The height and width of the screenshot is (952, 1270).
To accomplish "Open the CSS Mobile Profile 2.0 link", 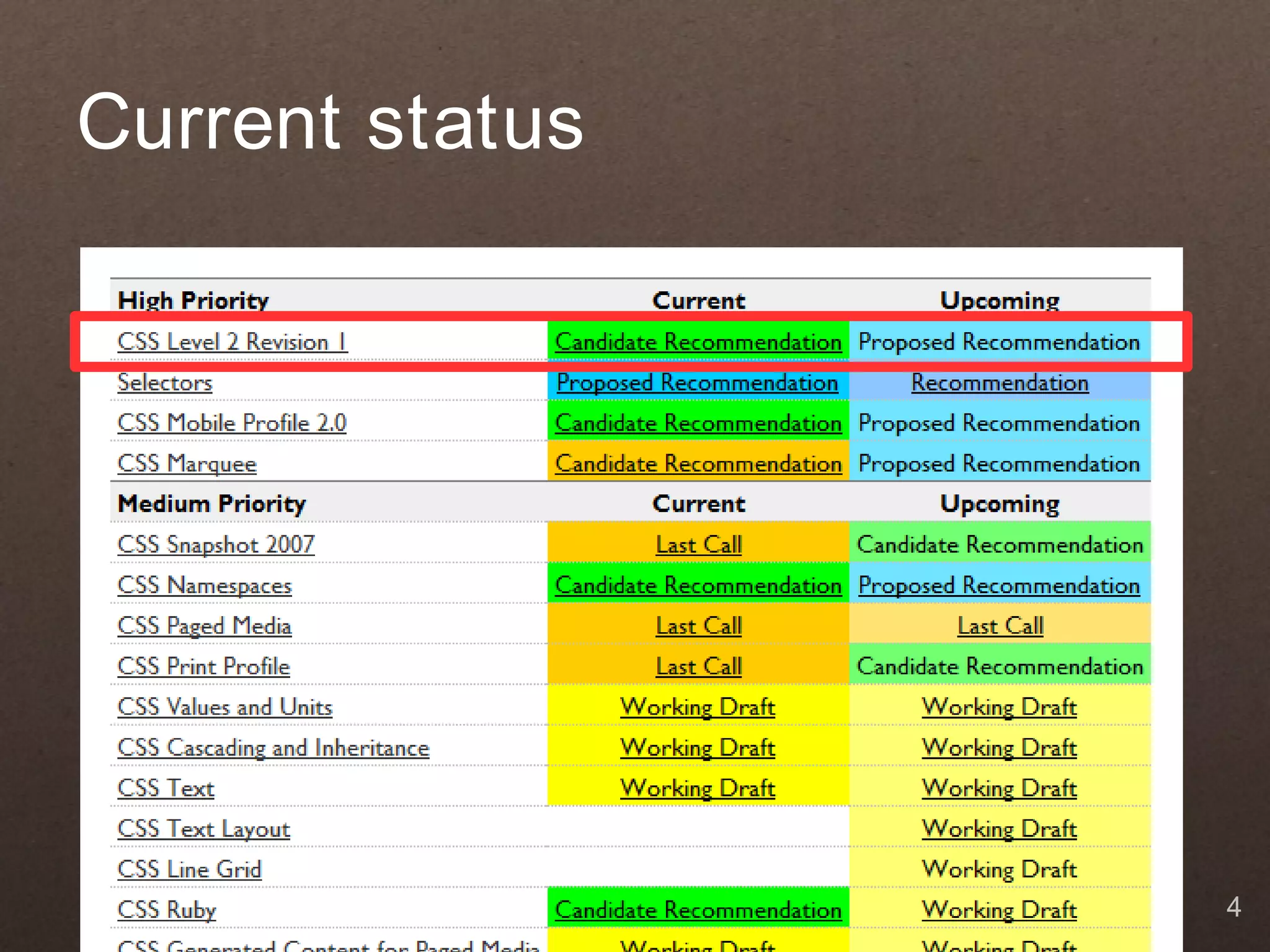I will pos(232,423).
